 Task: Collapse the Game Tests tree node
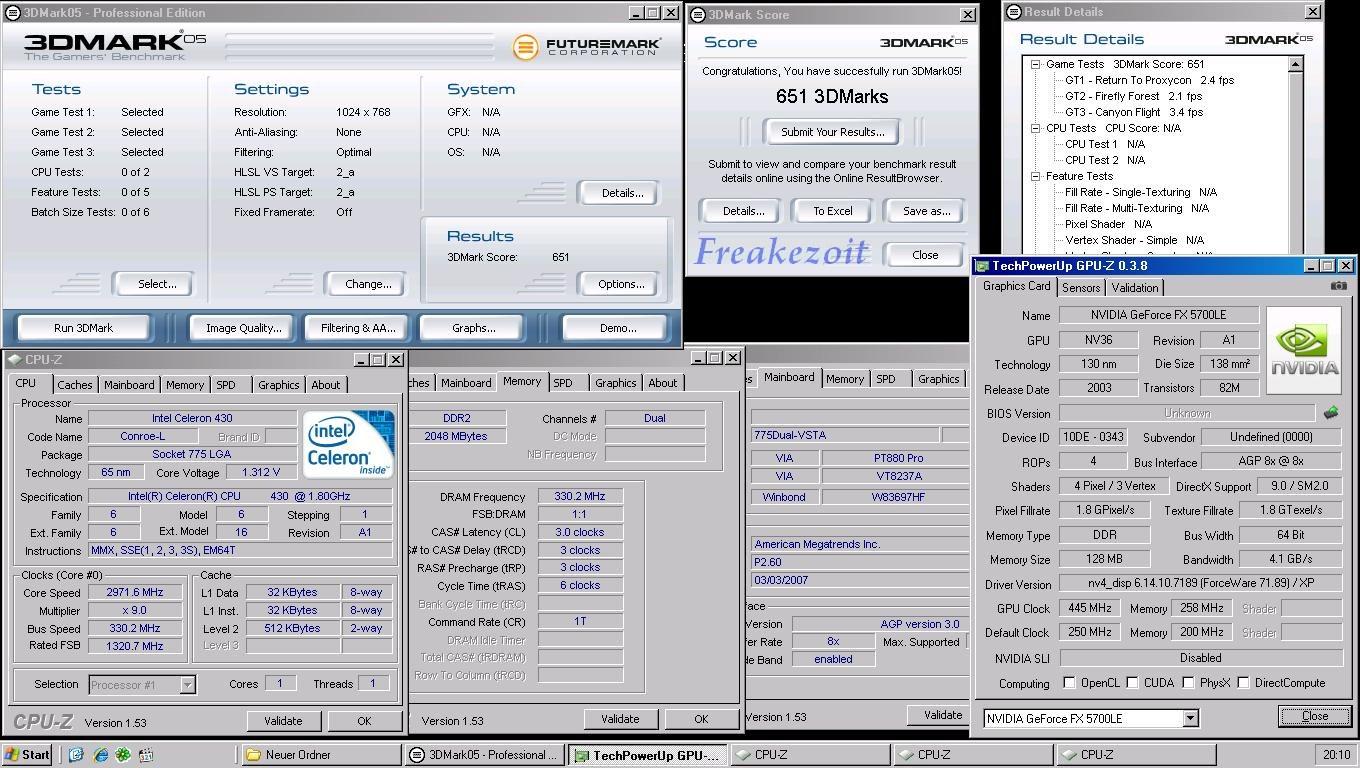1037,64
